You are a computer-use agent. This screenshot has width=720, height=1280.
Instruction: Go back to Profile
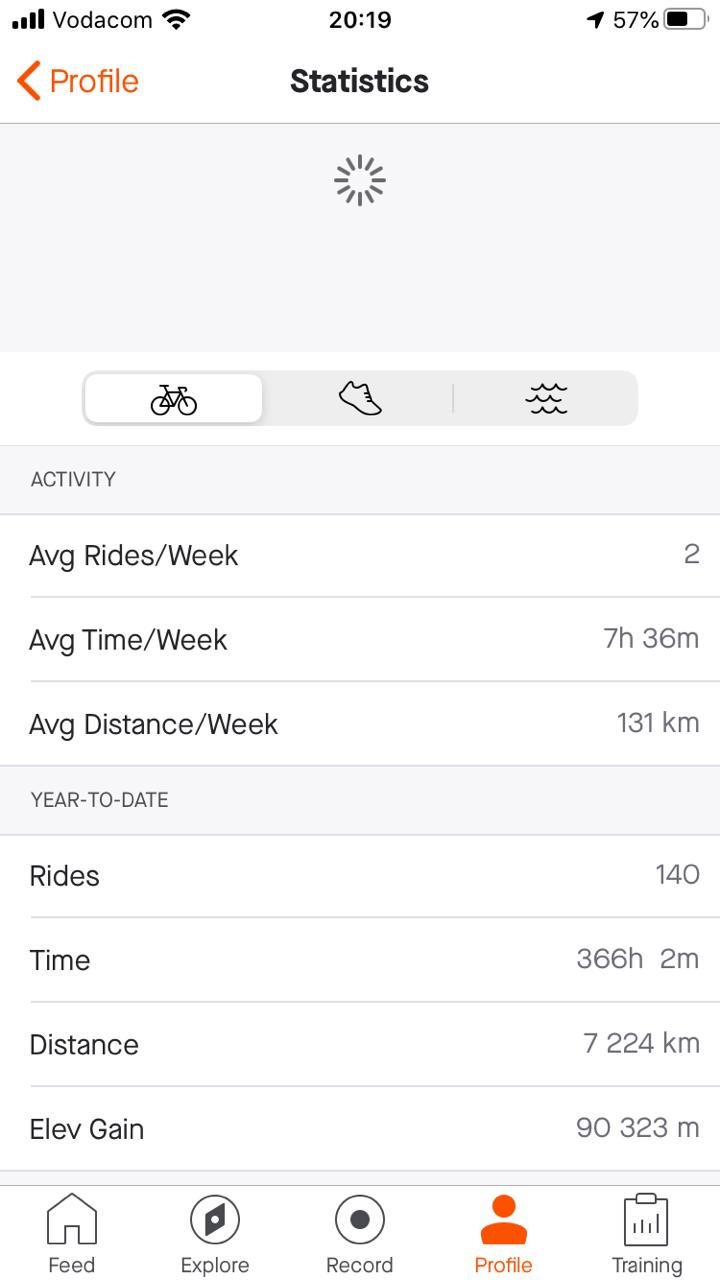click(x=94, y=81)
